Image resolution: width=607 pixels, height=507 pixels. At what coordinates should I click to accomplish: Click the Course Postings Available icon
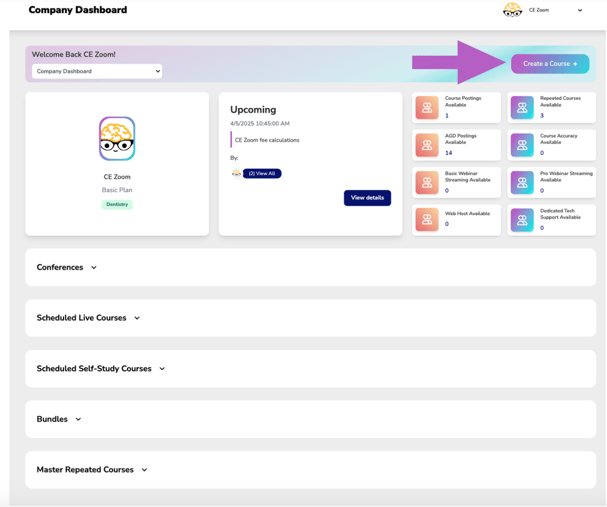coord(427,107)
